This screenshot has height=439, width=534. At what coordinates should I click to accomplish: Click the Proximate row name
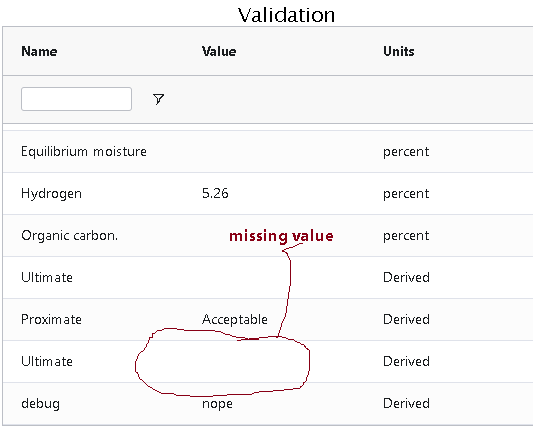tap(51, 319)
